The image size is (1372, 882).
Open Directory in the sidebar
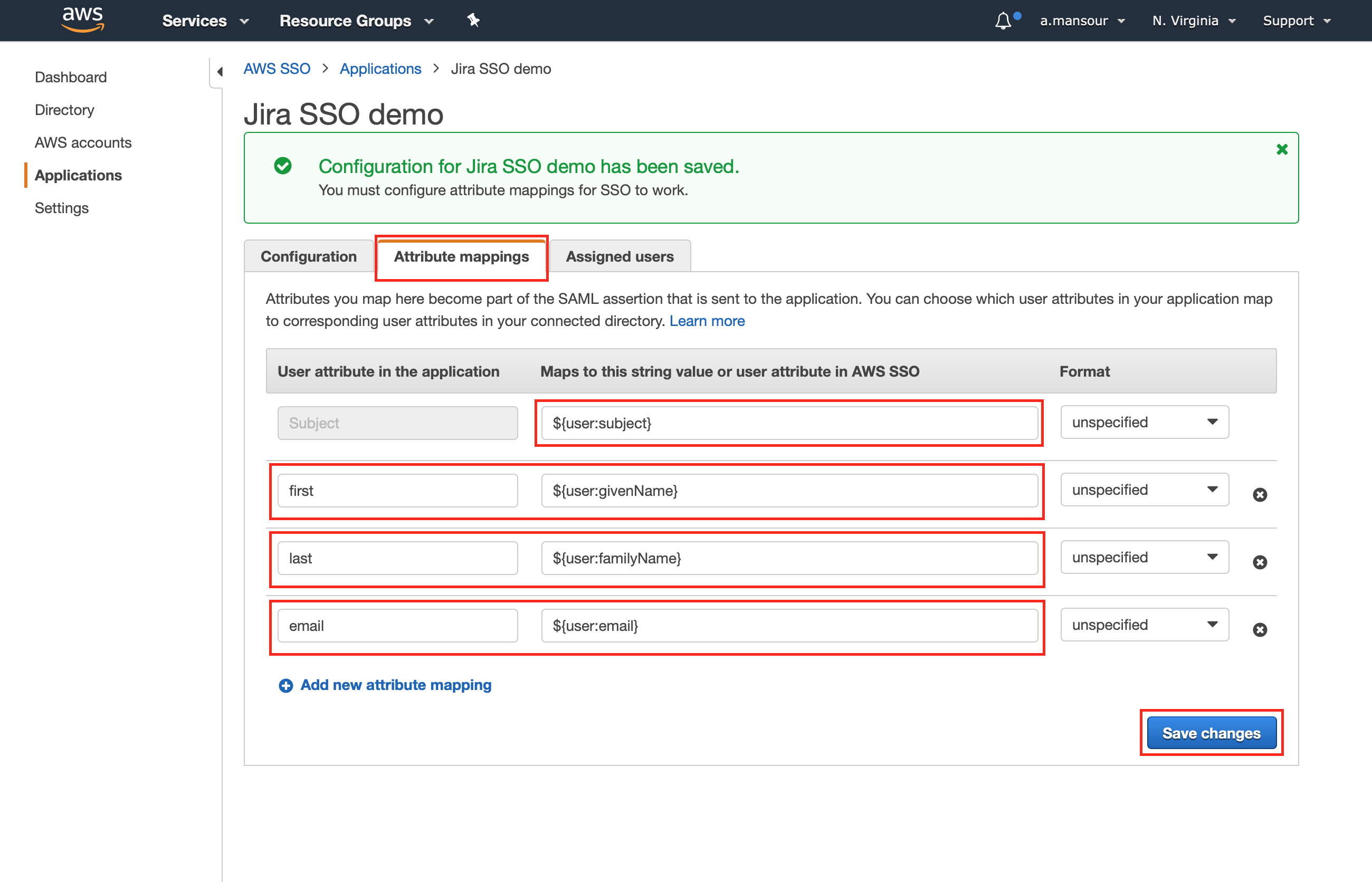click(x=65, y=110)
